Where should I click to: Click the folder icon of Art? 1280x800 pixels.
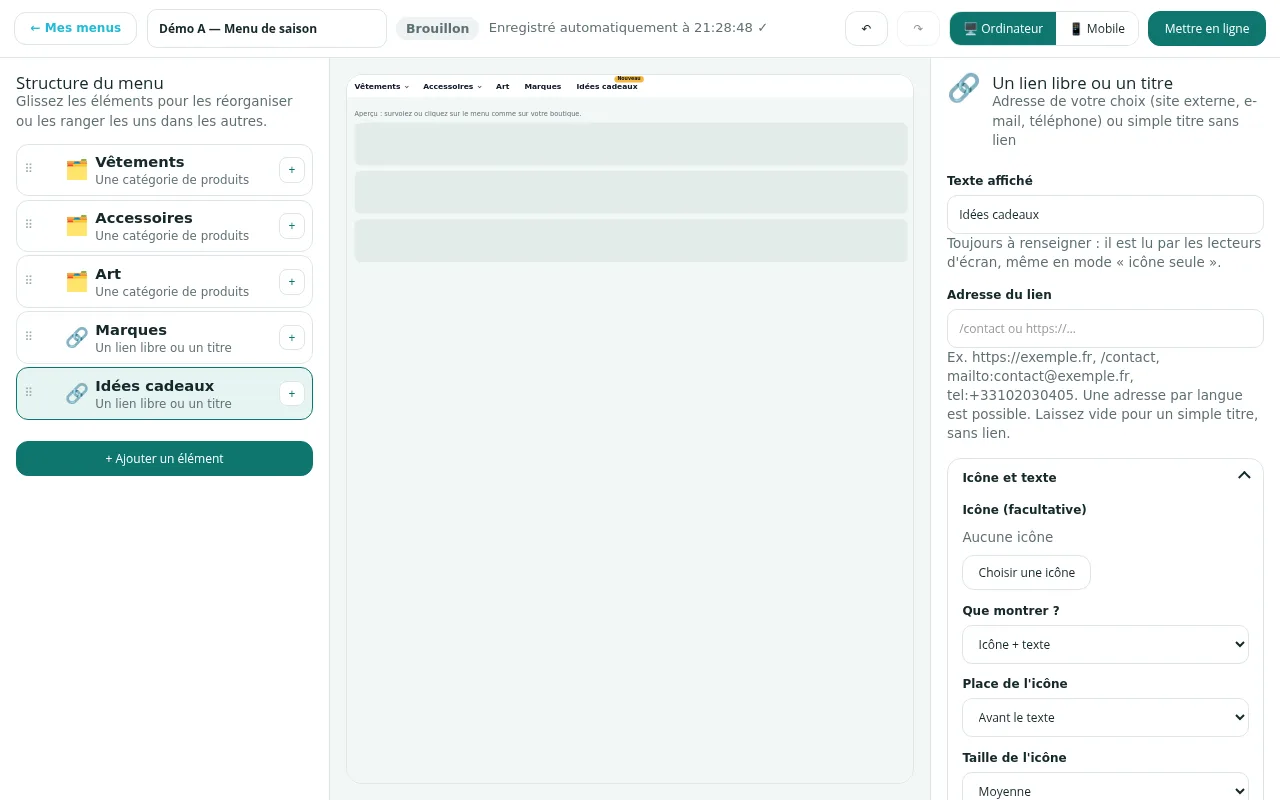pyautogui.click(x=77, y=282)
